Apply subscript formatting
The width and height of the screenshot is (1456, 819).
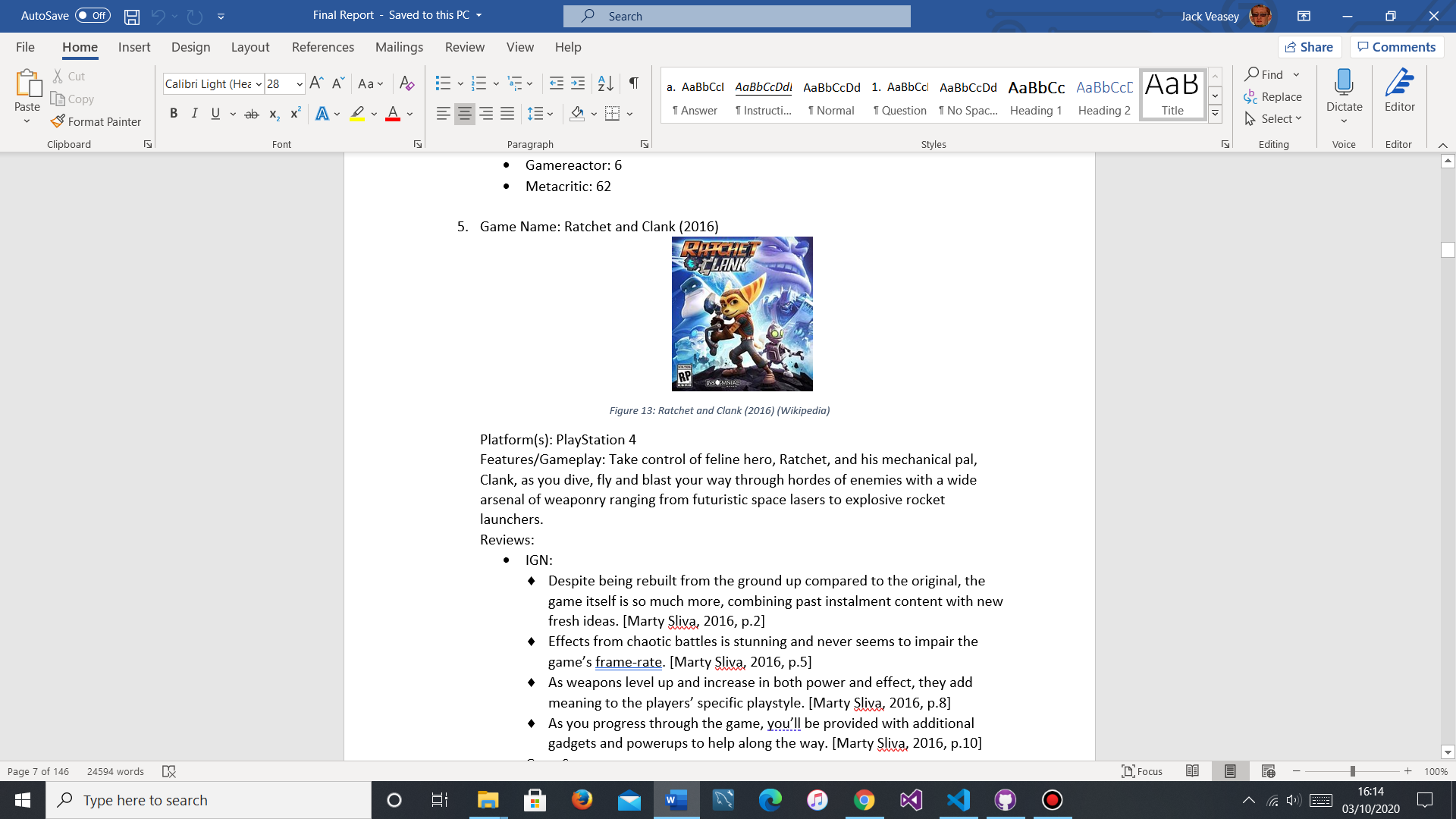point(275,114)
